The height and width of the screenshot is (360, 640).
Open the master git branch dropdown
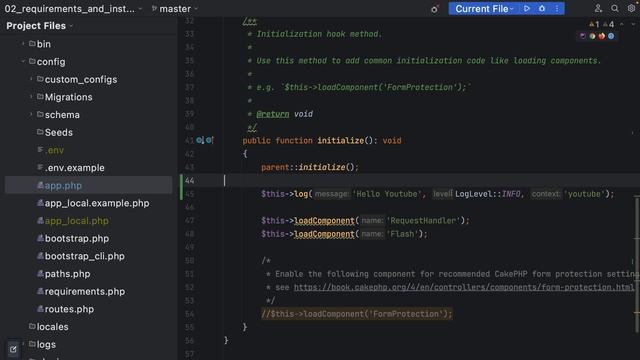(x=175, y=9)
